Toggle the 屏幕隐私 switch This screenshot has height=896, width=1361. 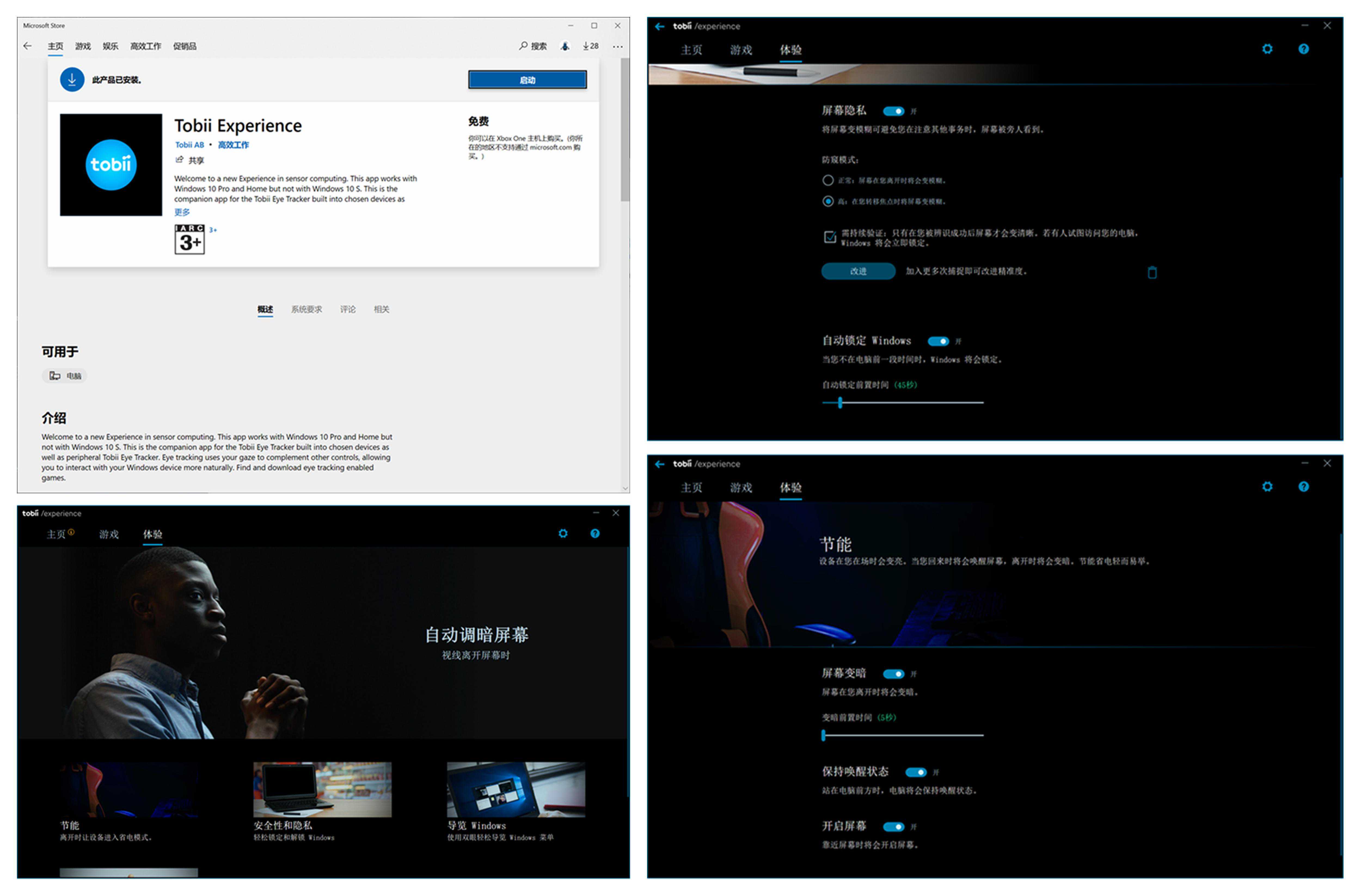[893, 111]
